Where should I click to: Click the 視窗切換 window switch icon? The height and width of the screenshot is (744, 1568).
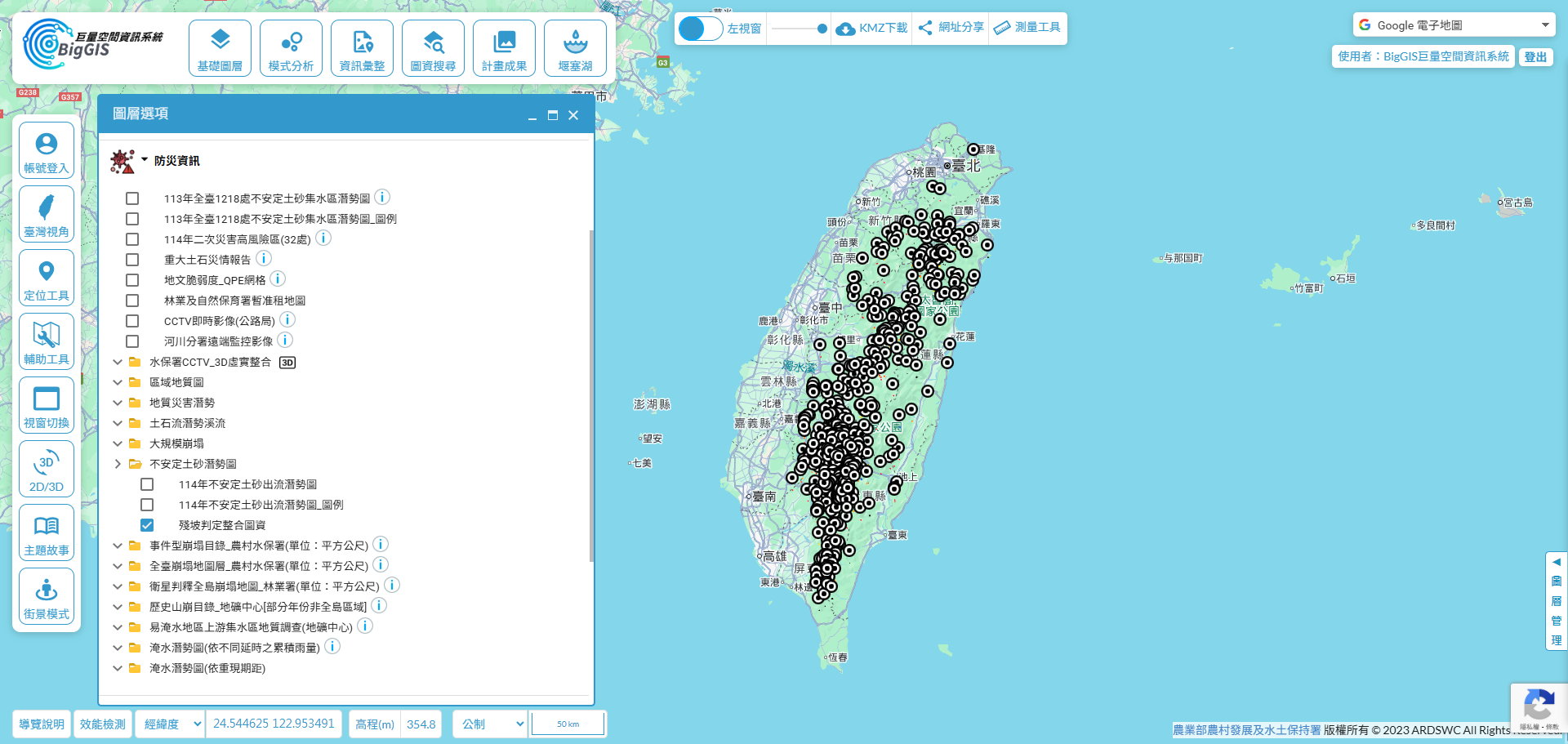(47, 405)
